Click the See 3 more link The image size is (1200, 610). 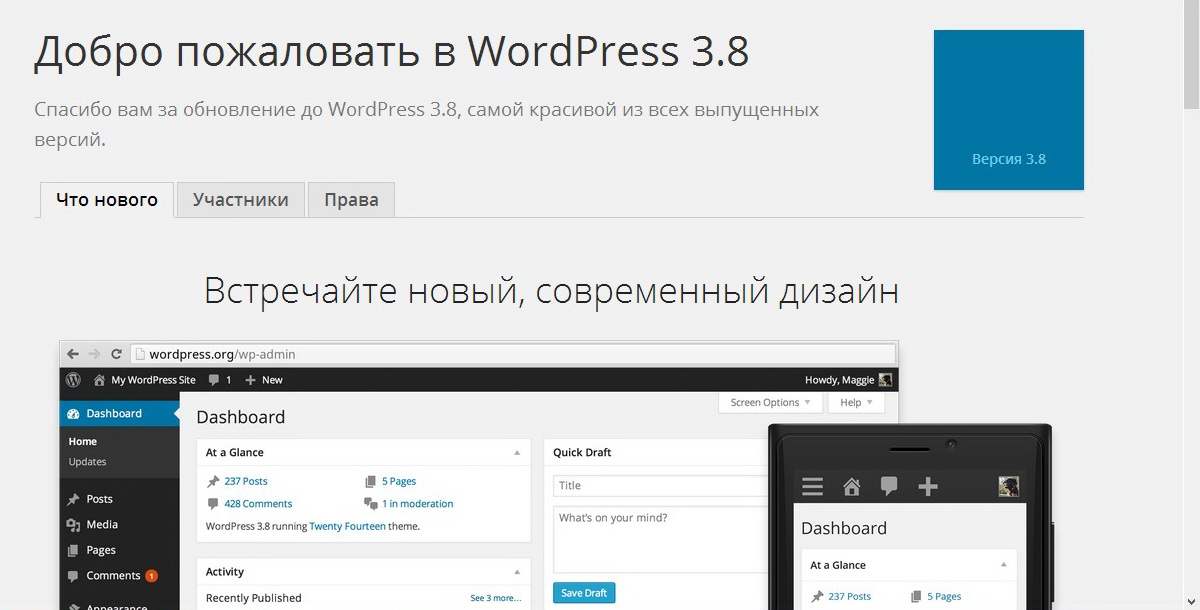[x=496, y=598]
